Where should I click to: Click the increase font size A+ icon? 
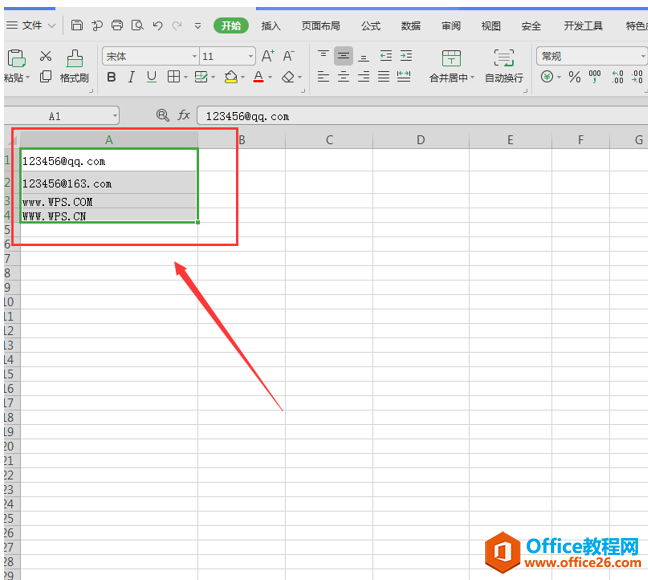tap(268, 56)
